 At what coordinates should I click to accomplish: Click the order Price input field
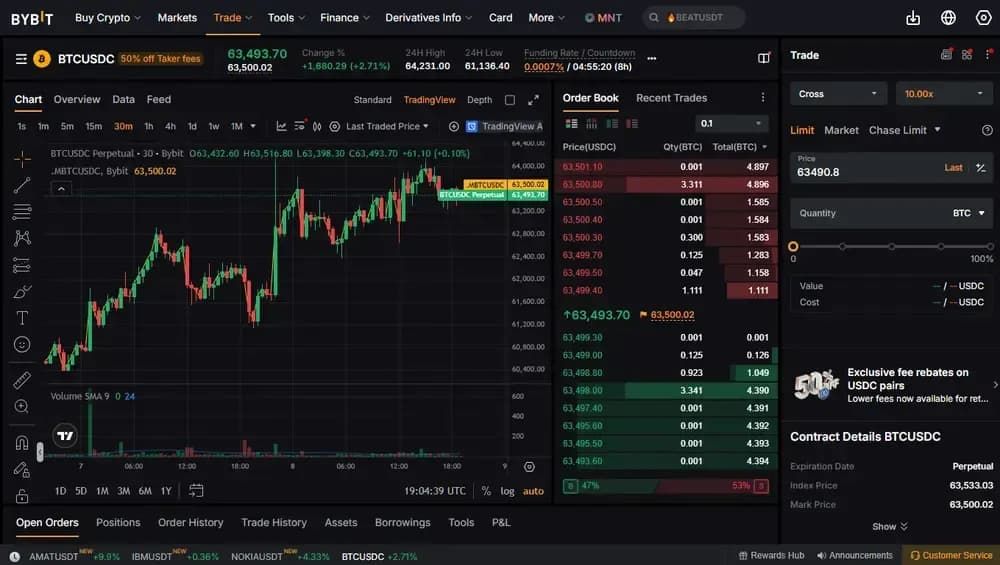pyautogui.click(x=891, y=168)
